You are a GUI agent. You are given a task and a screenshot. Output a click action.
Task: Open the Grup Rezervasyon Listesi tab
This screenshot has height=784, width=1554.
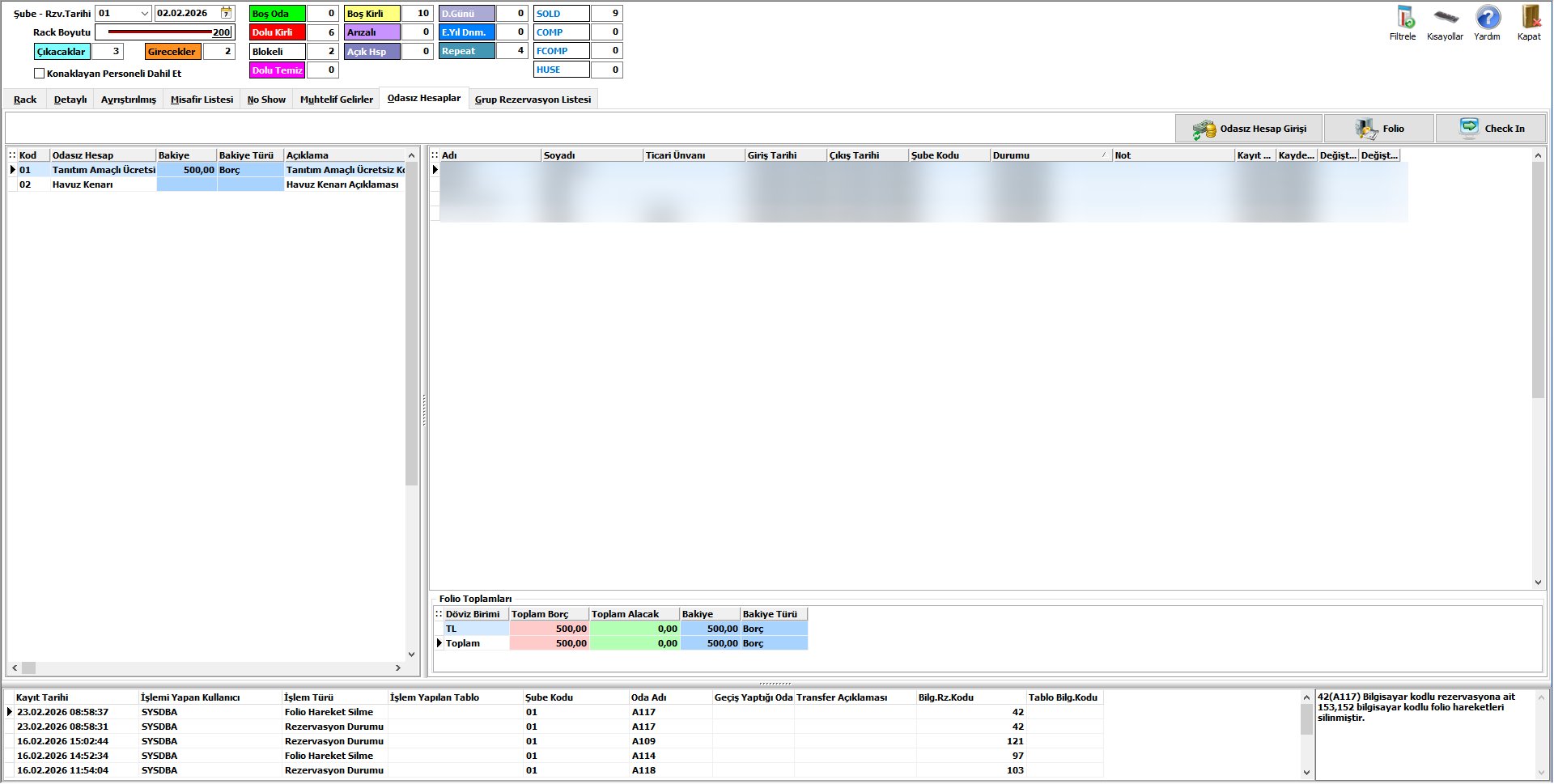coord(533,100)
